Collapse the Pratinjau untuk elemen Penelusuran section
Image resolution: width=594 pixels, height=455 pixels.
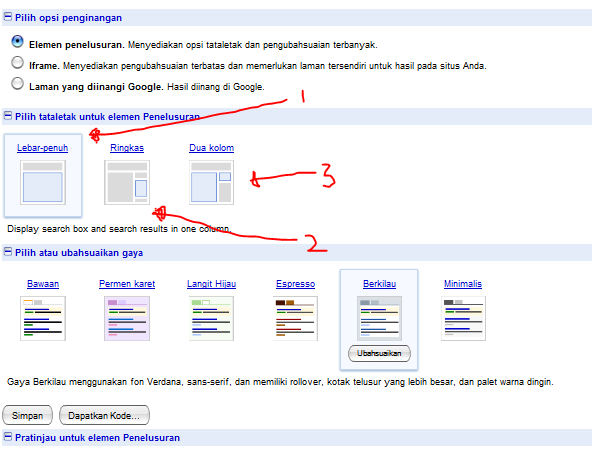click(x=8, y=437)
